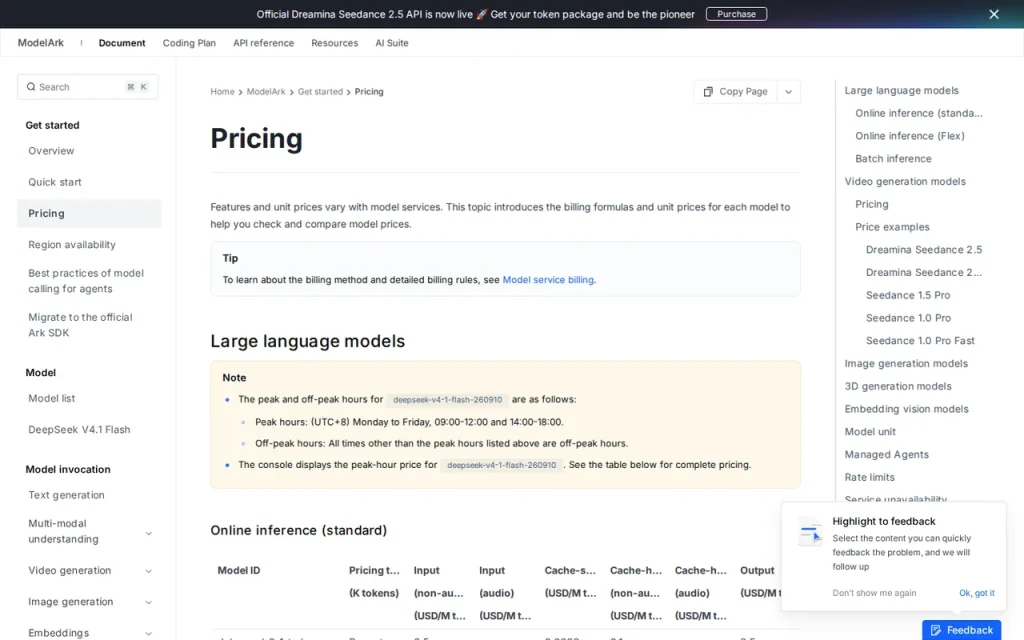Click the copy icon beside Copy Page
The width and height of the screenshot is (1024, 640).
(707, 91)
